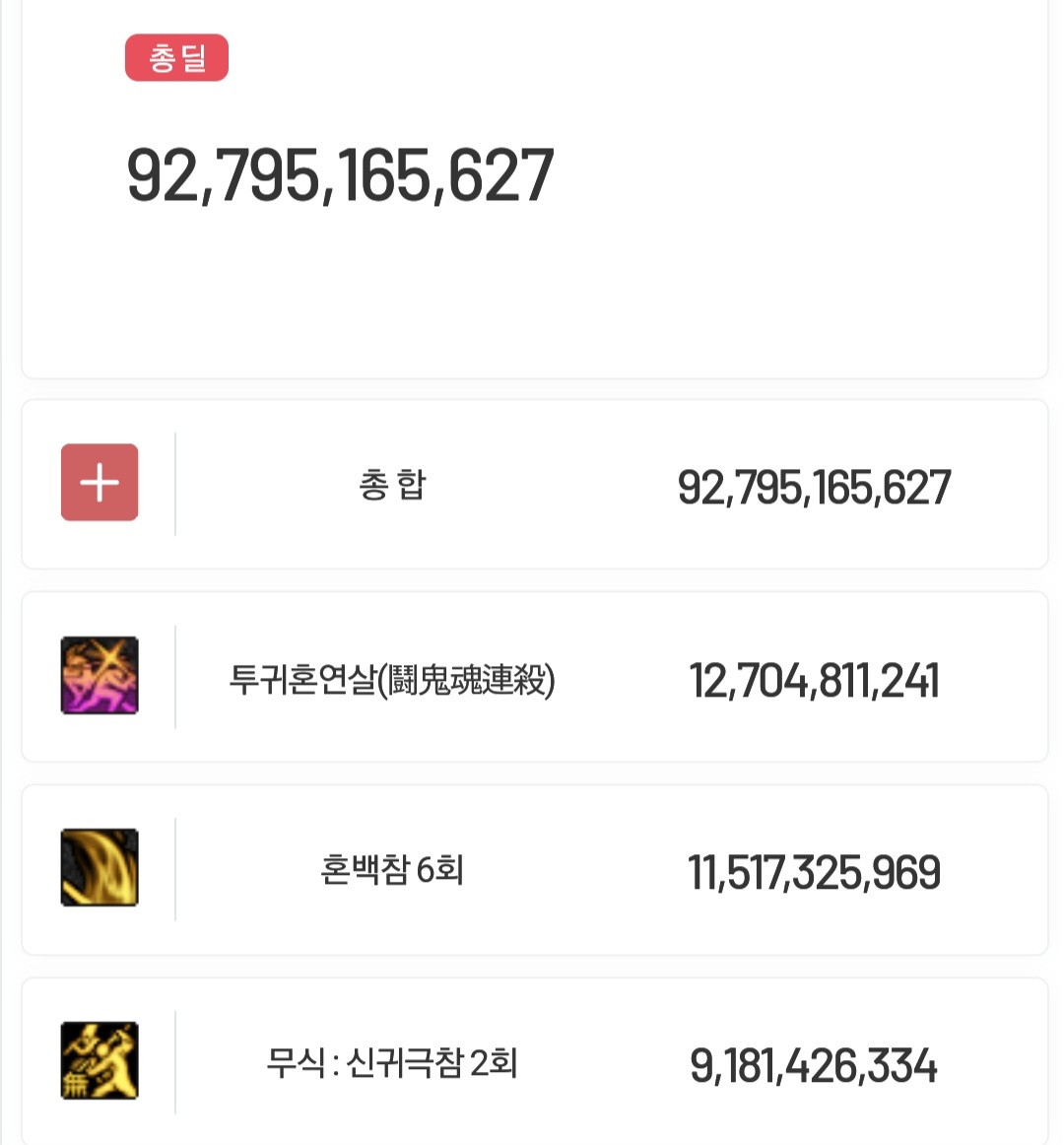Screen dimensions: 1064x1145
Task: Click the 혼백참 skill name text
Action: click(x=366, y=870)
